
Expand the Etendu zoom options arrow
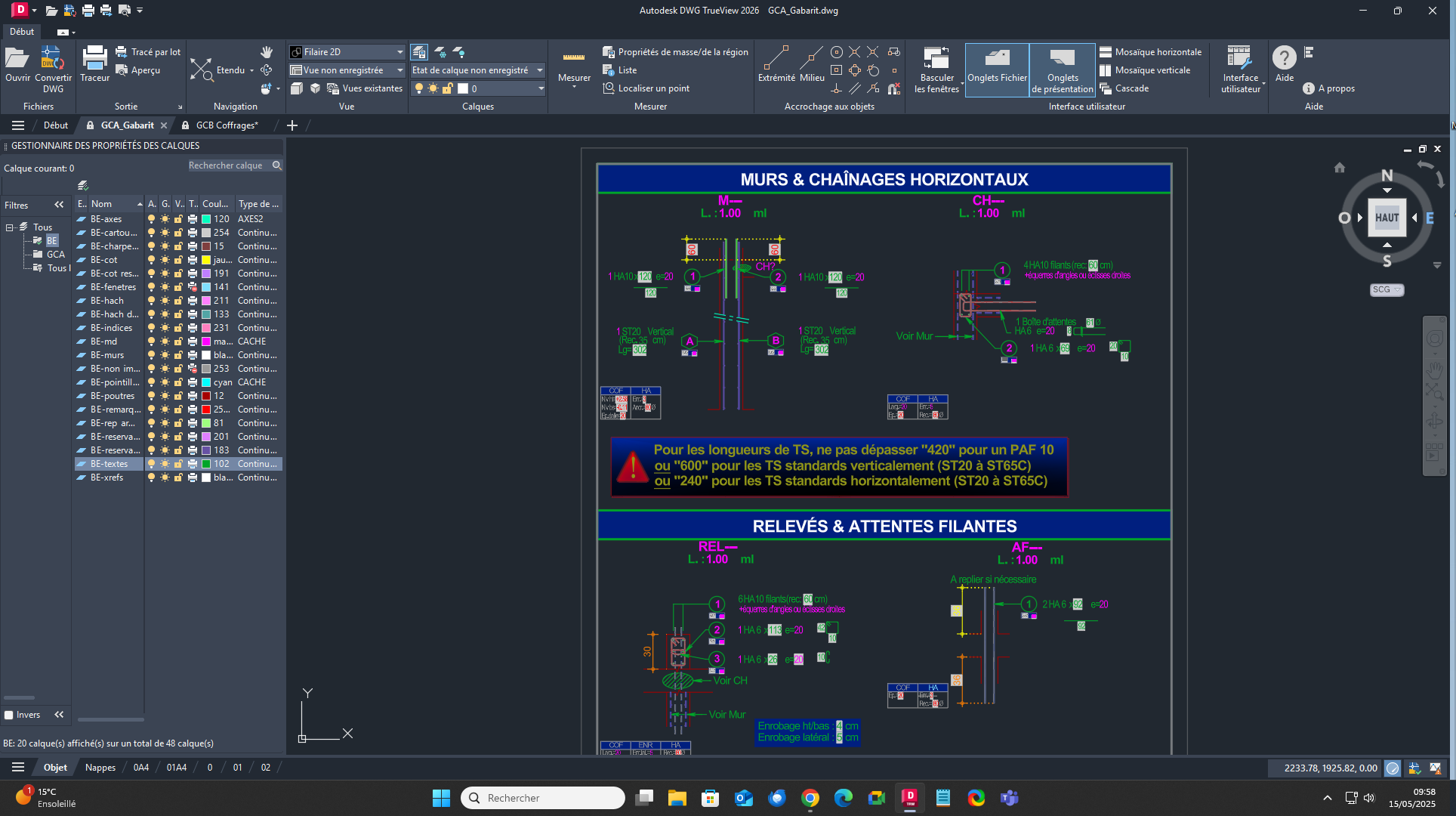251,70
